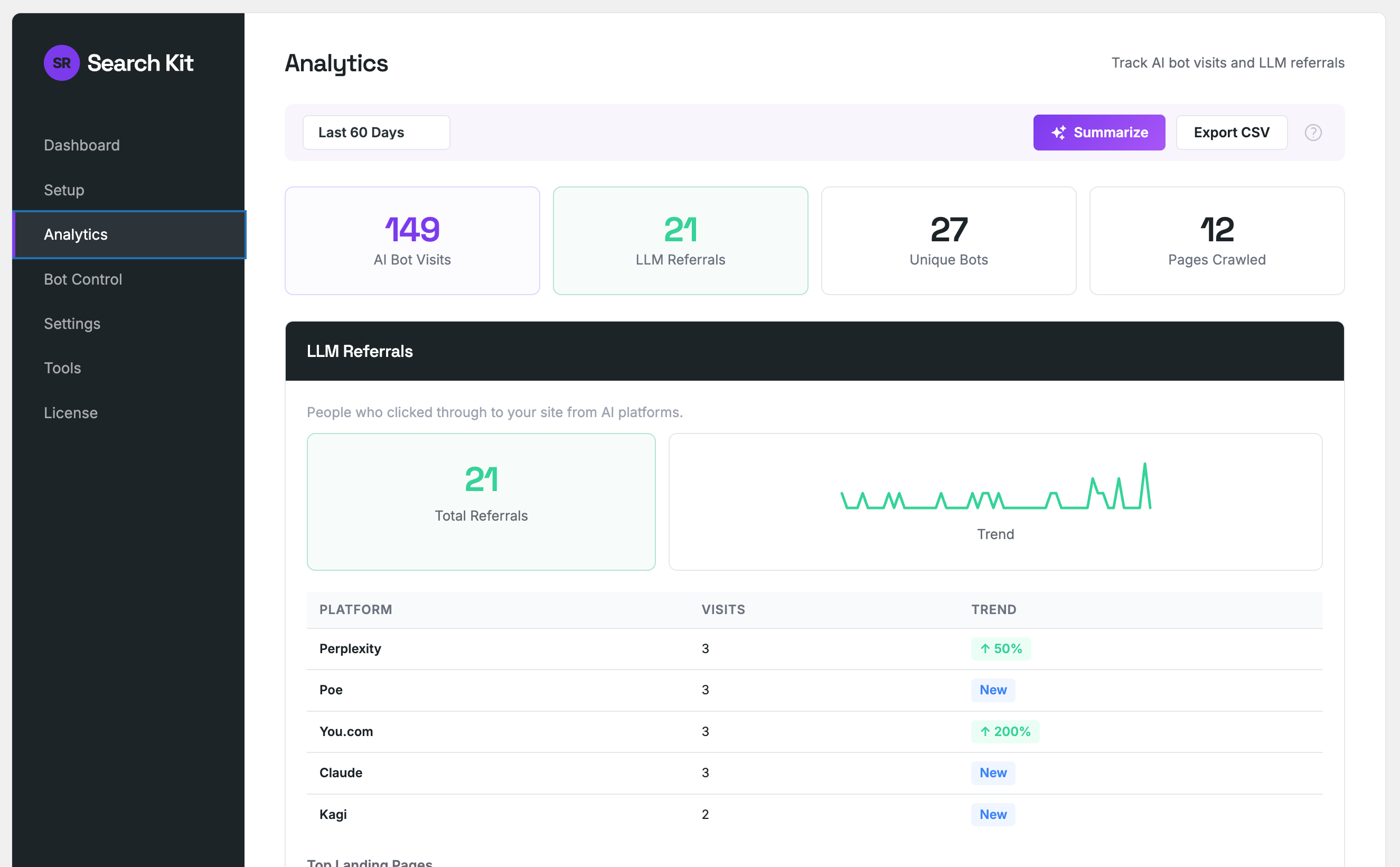Open Bot Control from the sidebar
Image resolution: width=1400 pixels, height=867 pixels.
pyautogui.click(x=82, y=279)
